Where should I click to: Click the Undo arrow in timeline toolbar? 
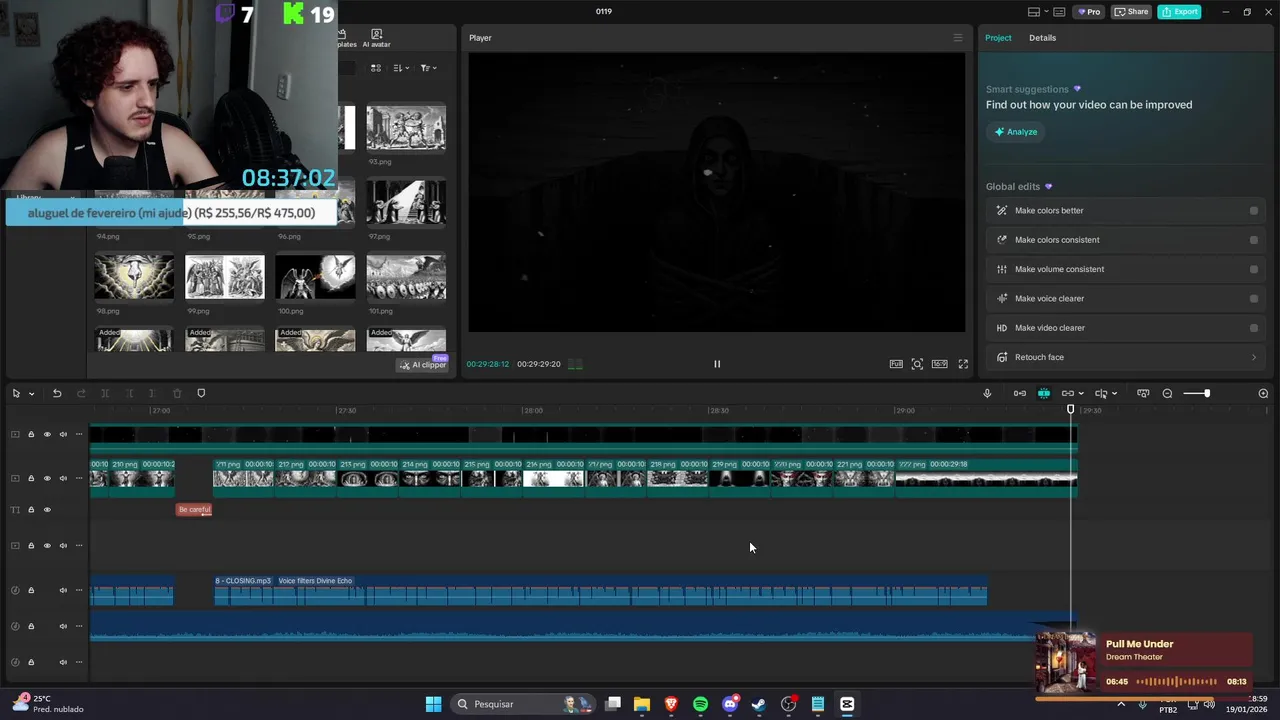click(x=57, y=393)
